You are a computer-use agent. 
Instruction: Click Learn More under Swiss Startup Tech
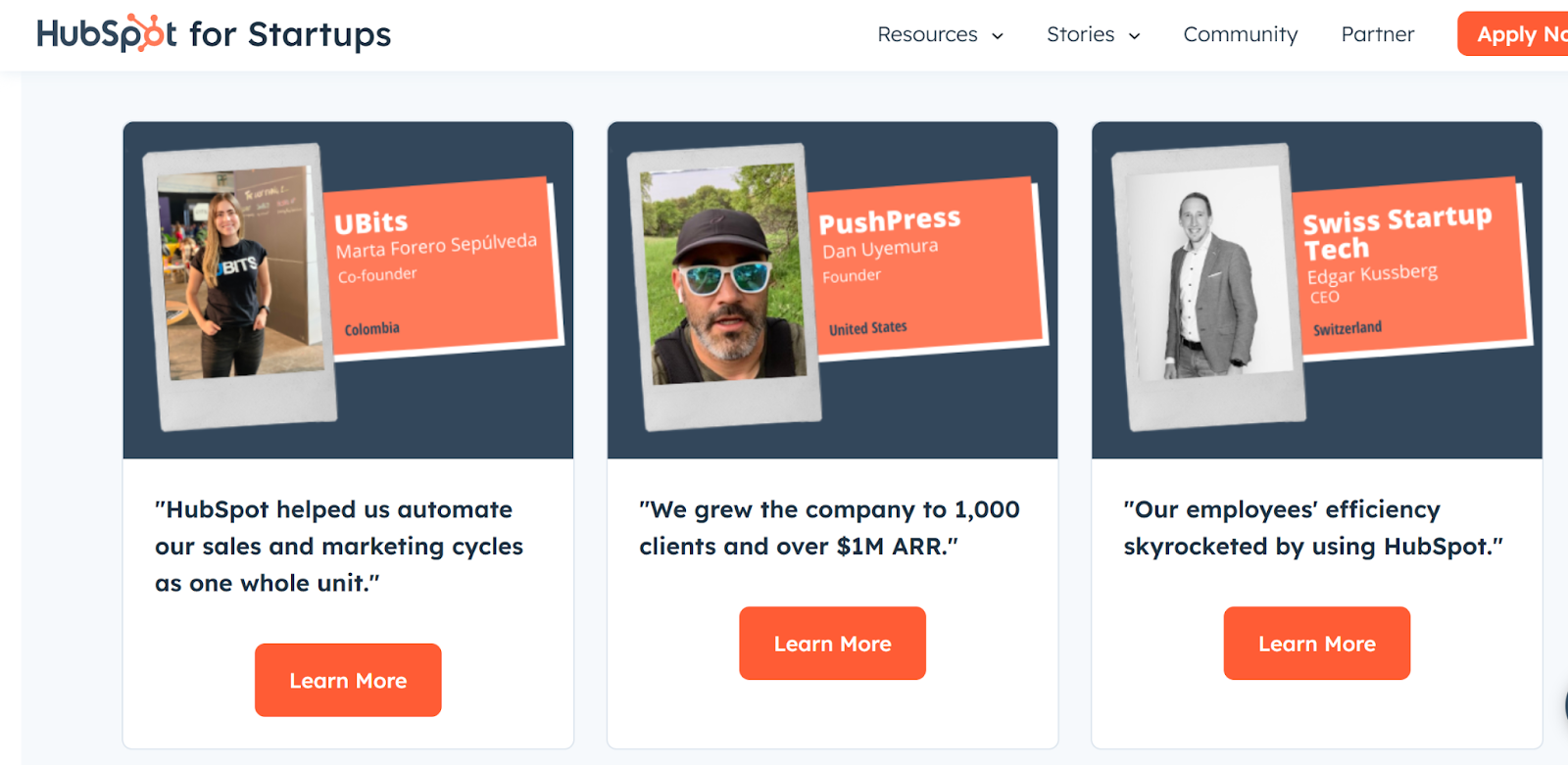(x=1317, y=644)
